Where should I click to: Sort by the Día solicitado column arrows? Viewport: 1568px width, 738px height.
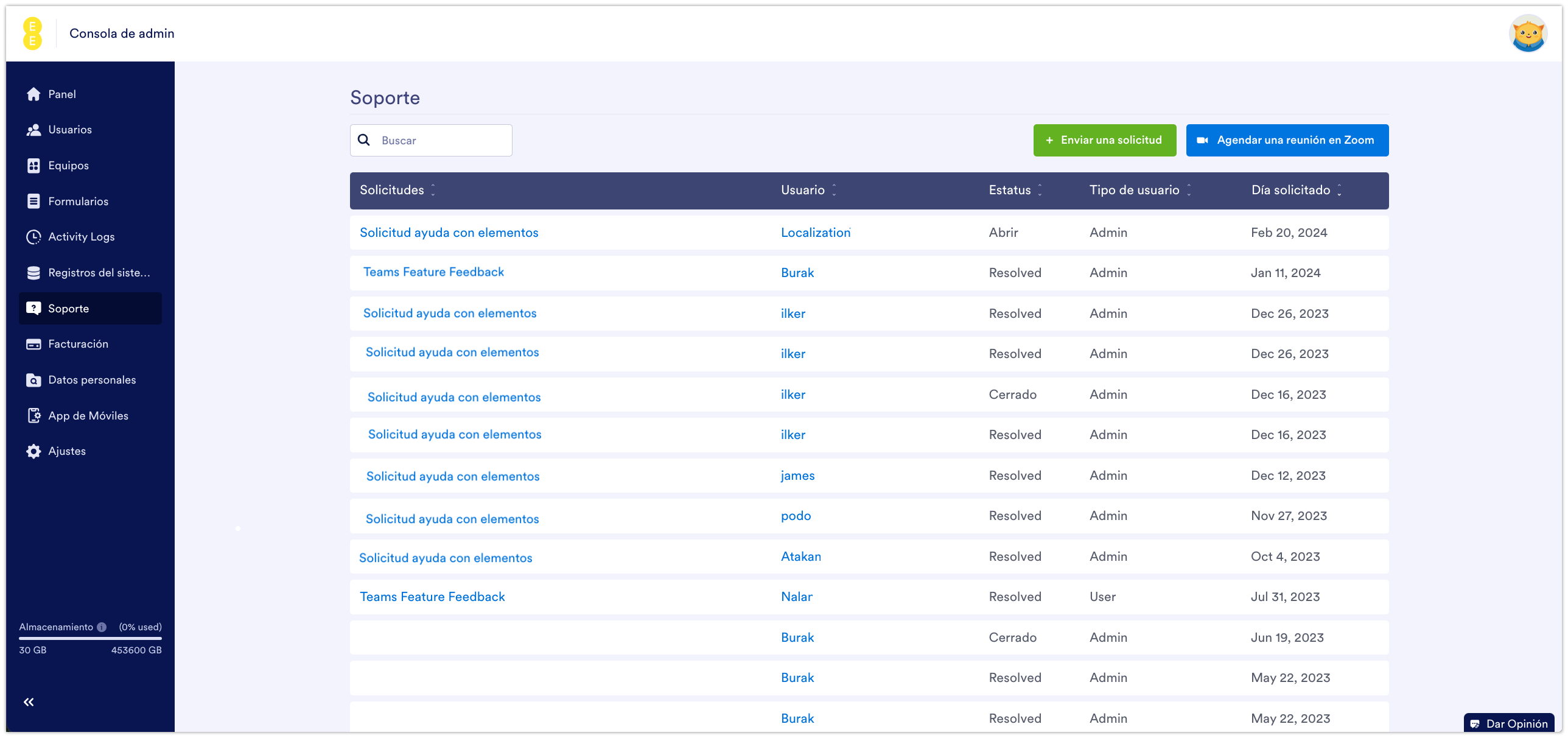pyautogui.click(x=1339, y=190)
